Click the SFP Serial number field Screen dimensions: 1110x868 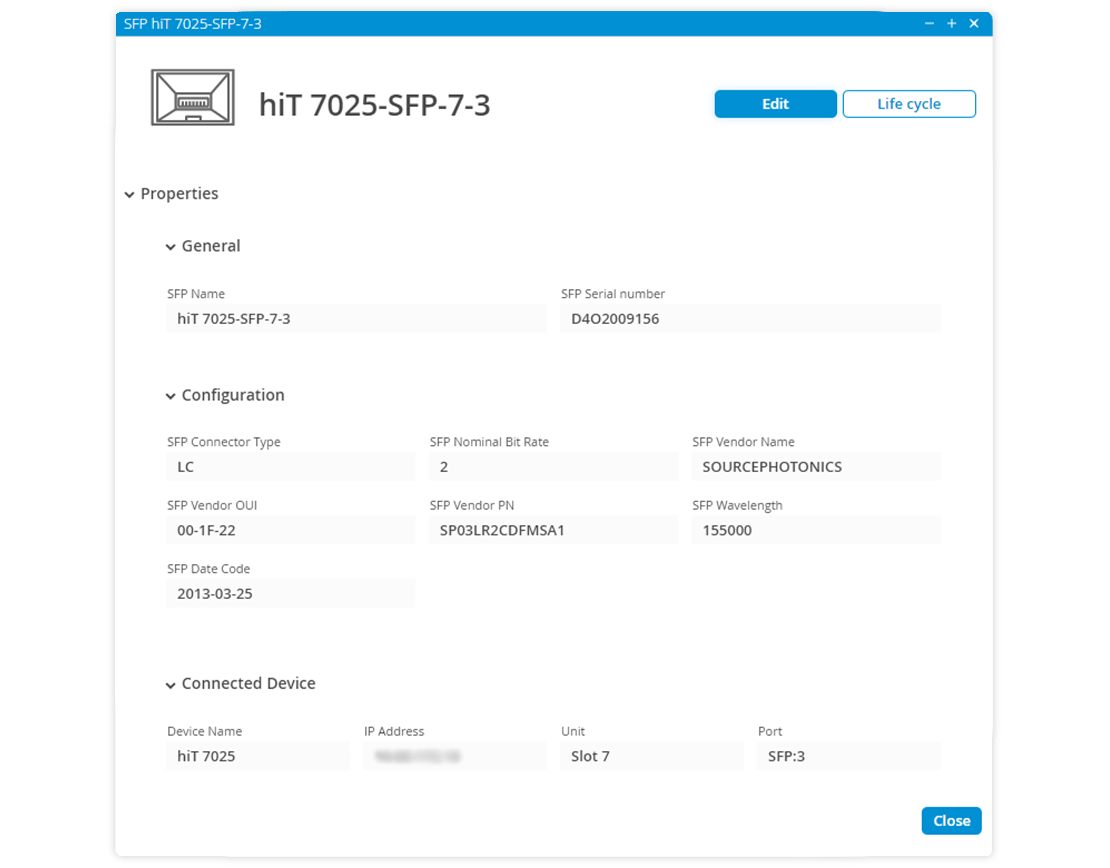pyautogui.click(x=750, y=319)
